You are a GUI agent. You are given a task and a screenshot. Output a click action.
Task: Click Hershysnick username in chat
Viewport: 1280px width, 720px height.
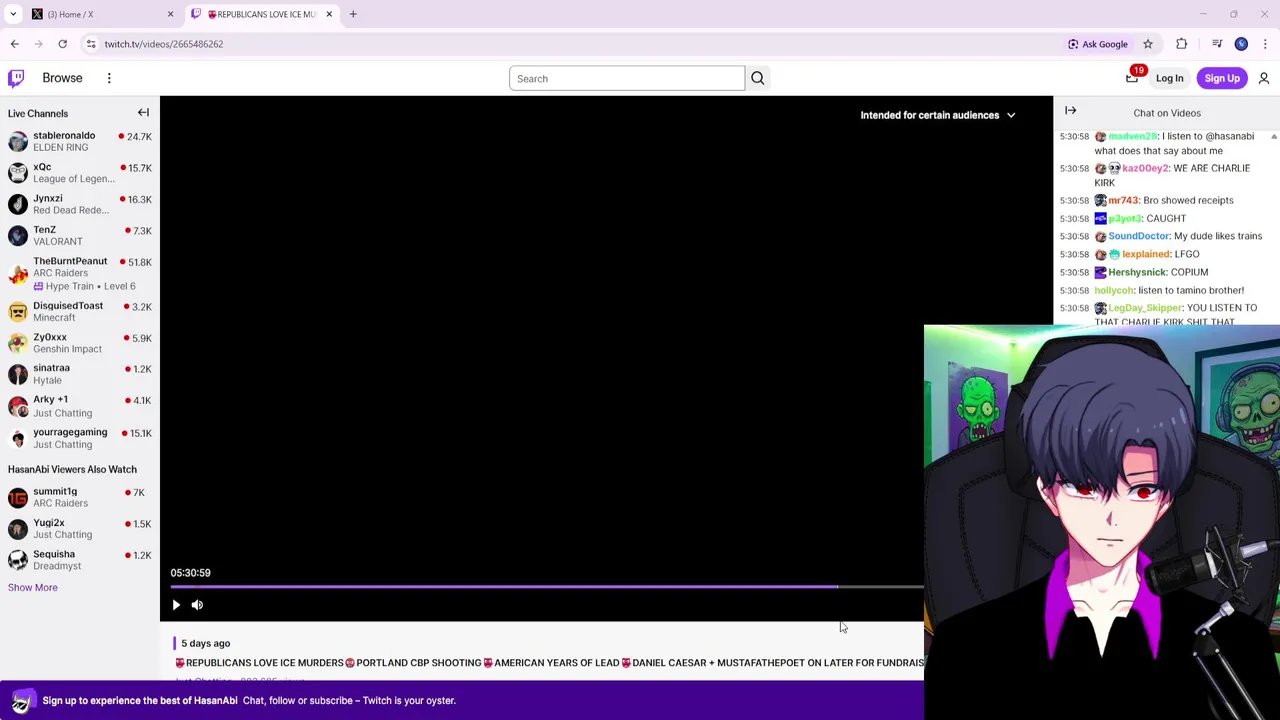coord(1137,272)
